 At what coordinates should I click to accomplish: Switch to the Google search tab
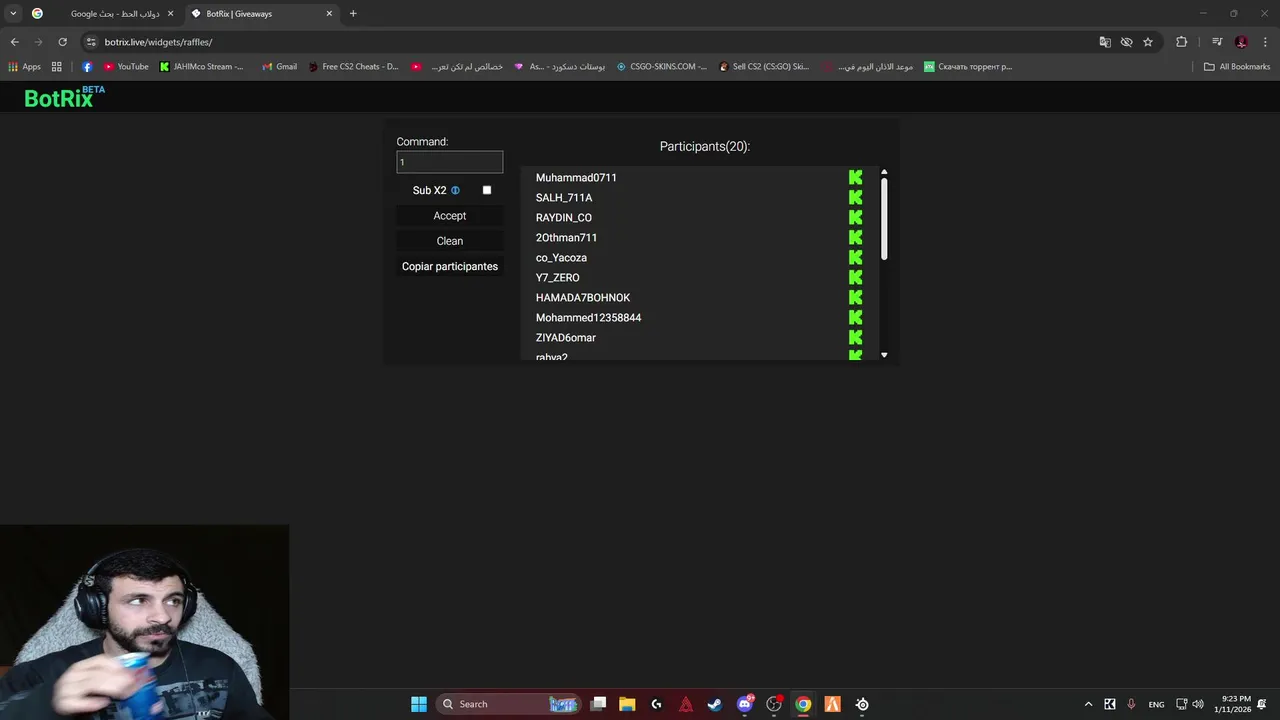[x=104, y=14]
